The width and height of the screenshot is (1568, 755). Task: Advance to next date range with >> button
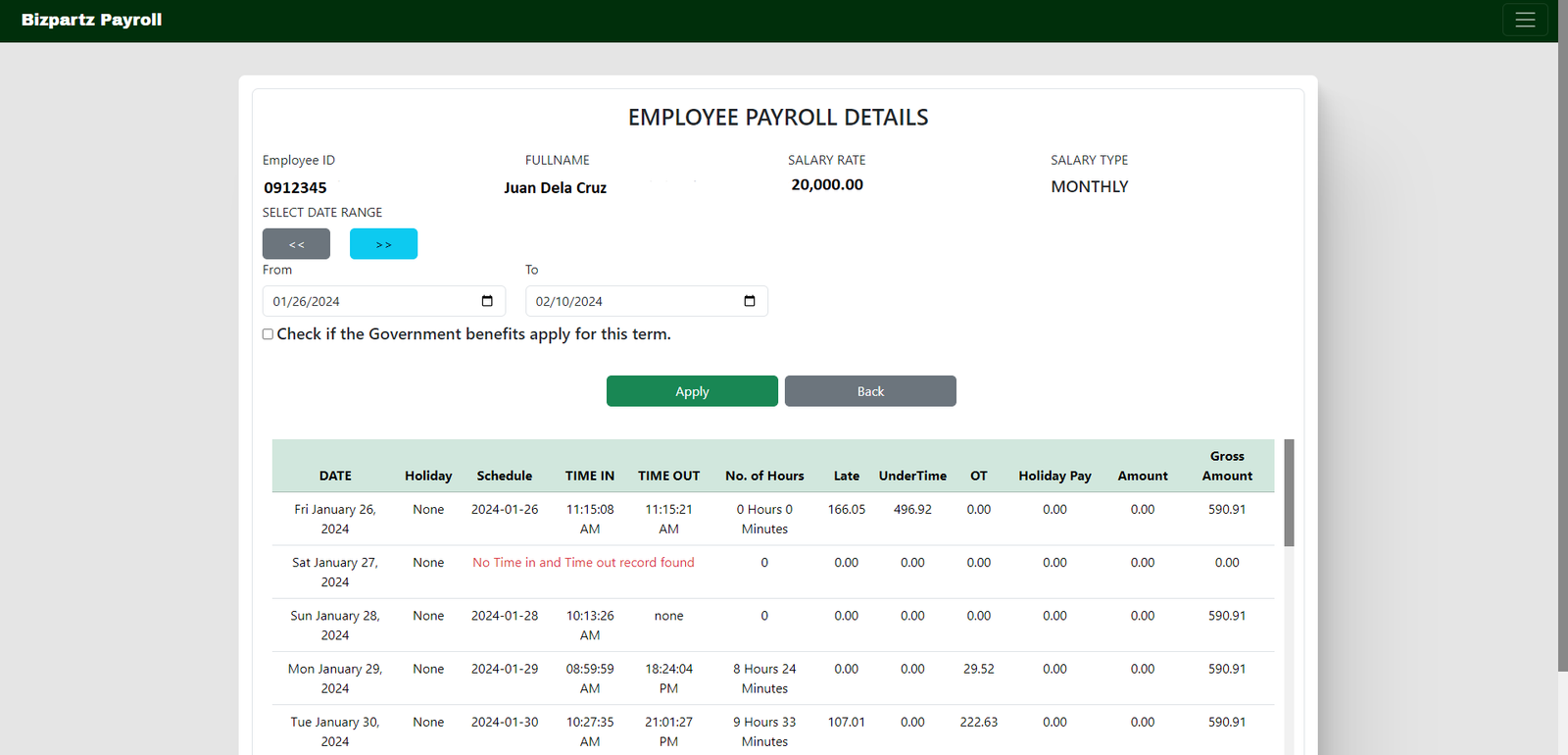click(x=383, y=244)
